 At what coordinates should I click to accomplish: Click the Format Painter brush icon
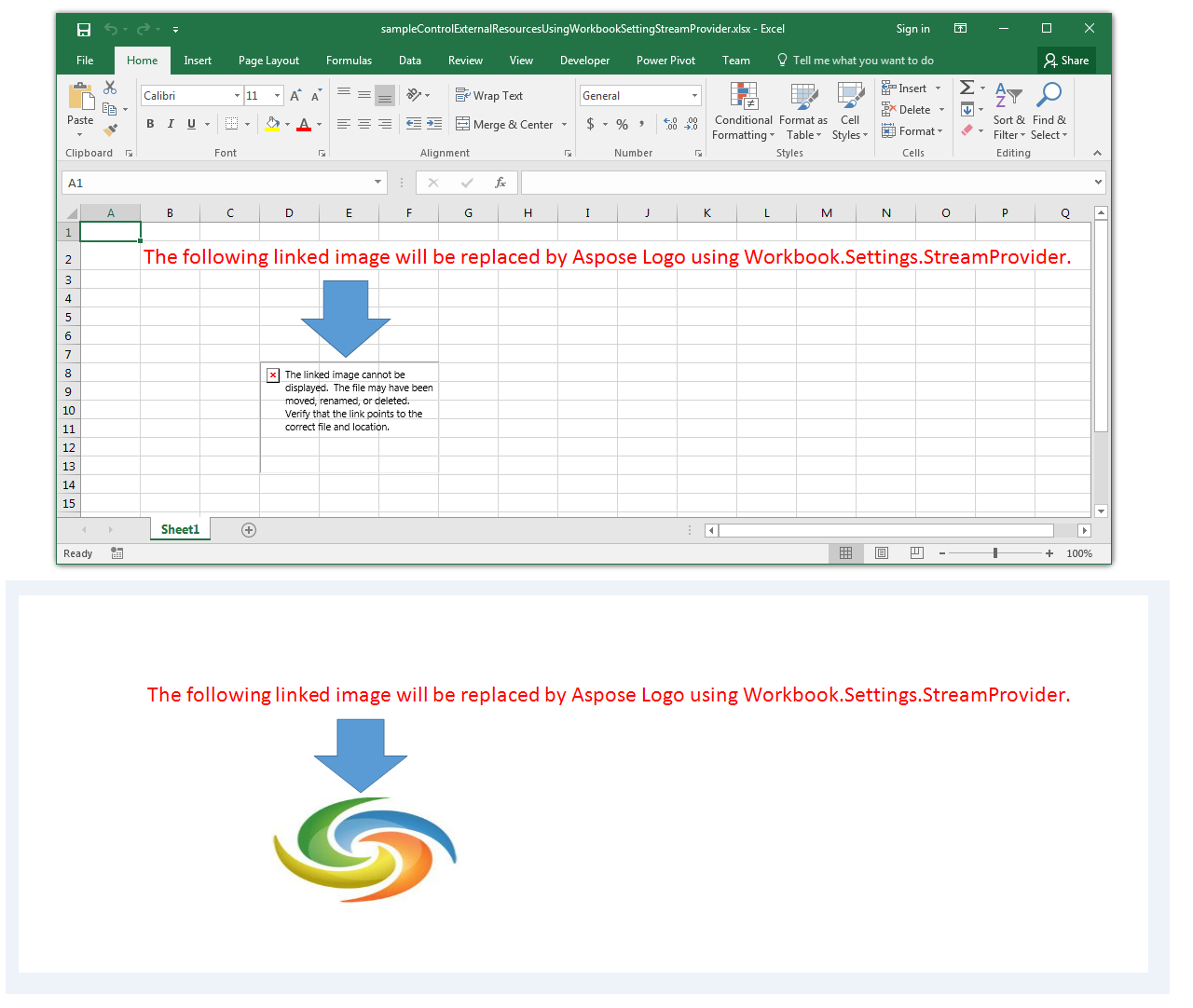110,129
